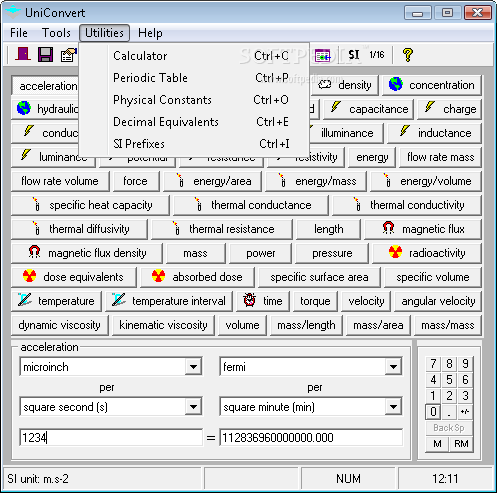This screenshot has height=493, width=497.
Task: Select the charge category button
Action: 450,109
